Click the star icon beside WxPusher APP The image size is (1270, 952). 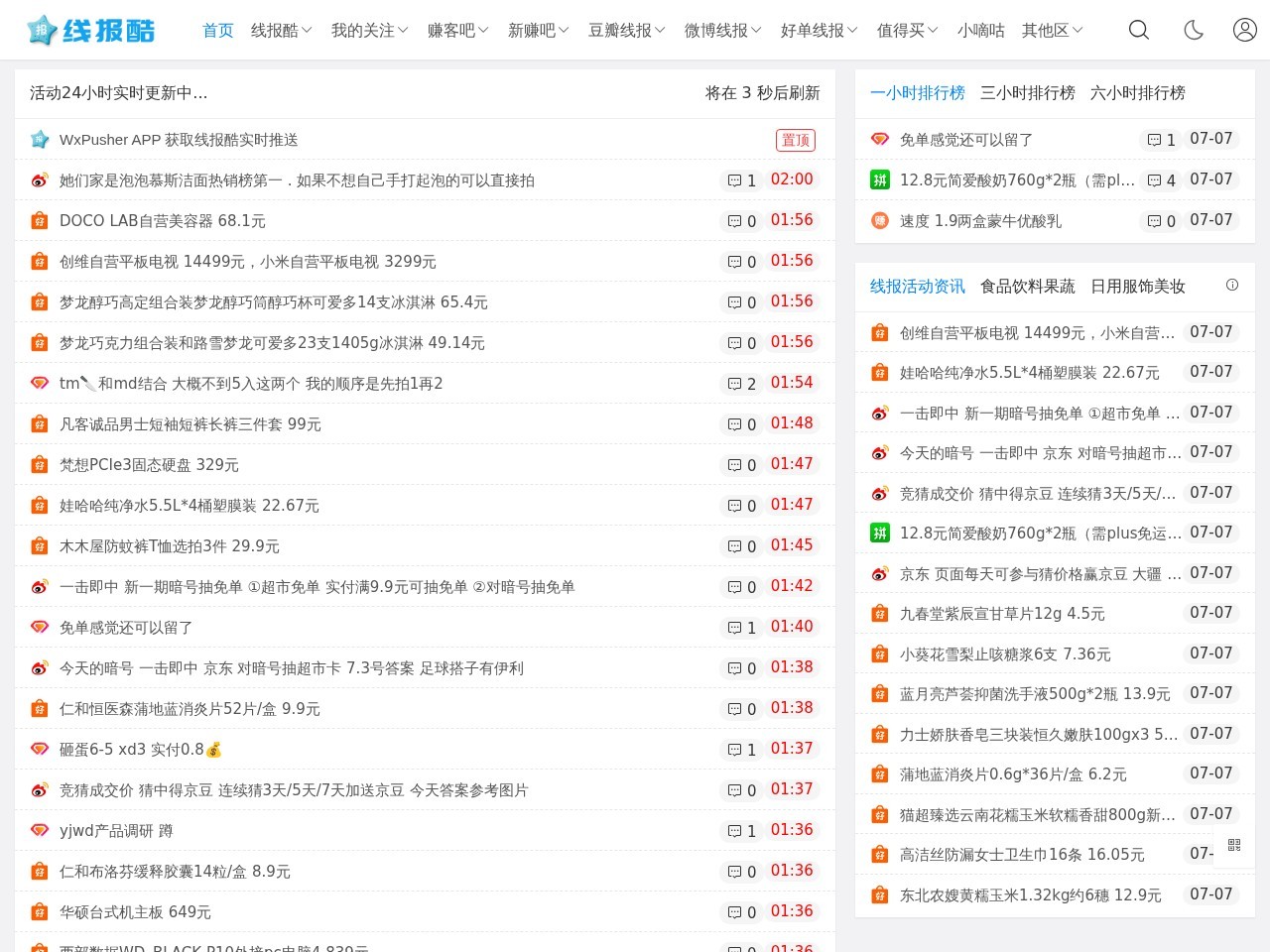[x=40, y=140]
